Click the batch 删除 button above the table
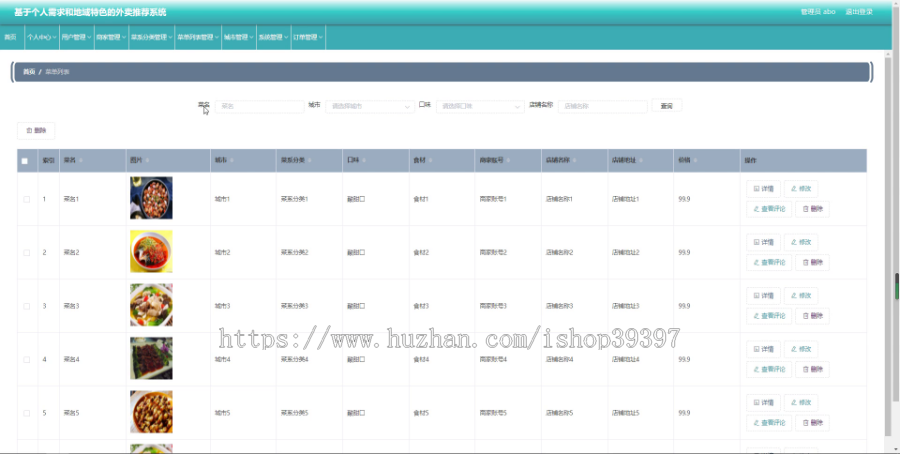900x454 pixels. (36, 131)
